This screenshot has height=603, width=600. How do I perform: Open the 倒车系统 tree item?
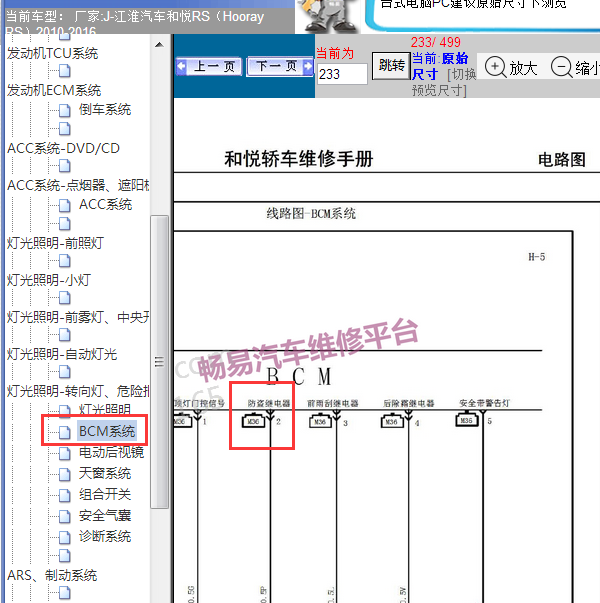pyautogui.click(x=105, y=110)
